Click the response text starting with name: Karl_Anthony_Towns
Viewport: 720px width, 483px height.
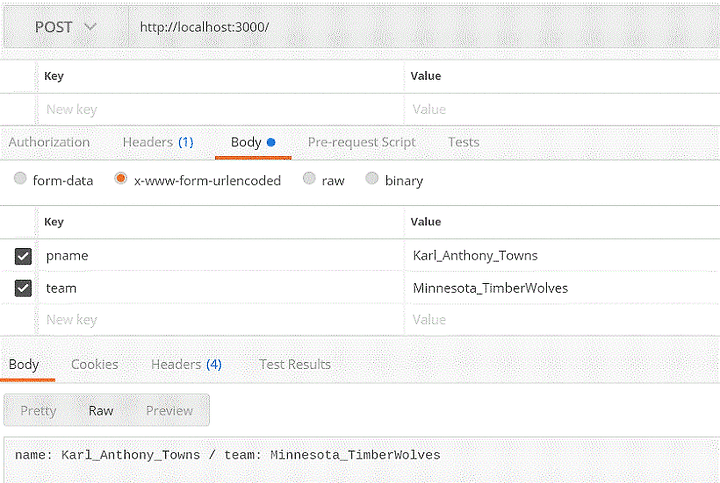[228, 455]
